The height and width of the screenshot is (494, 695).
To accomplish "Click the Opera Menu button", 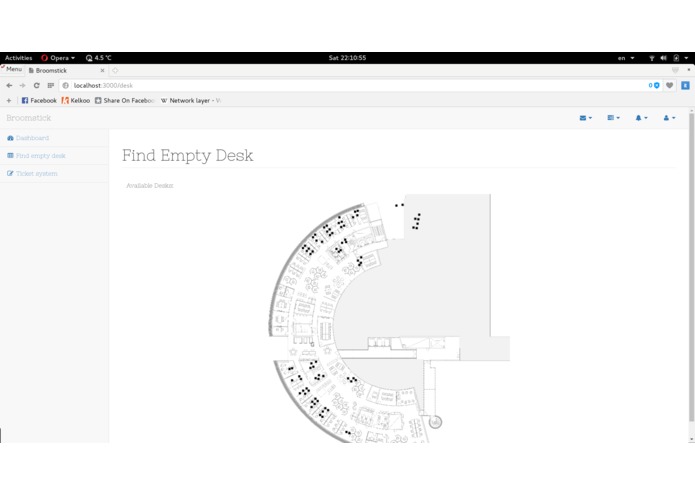I will click(x=12, y=70).
